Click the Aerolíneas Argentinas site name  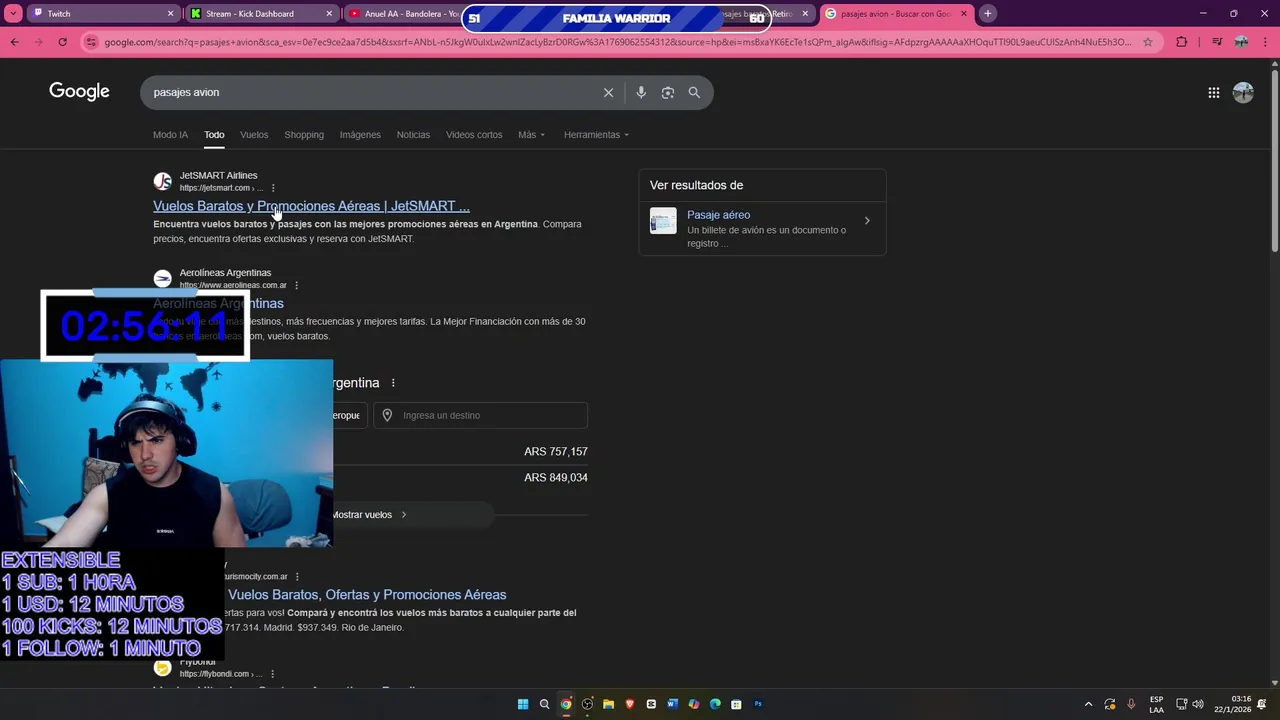[x=225, y=272]
